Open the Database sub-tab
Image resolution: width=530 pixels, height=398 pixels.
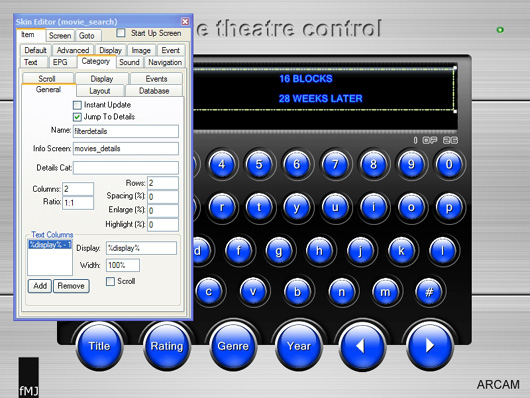154,91
